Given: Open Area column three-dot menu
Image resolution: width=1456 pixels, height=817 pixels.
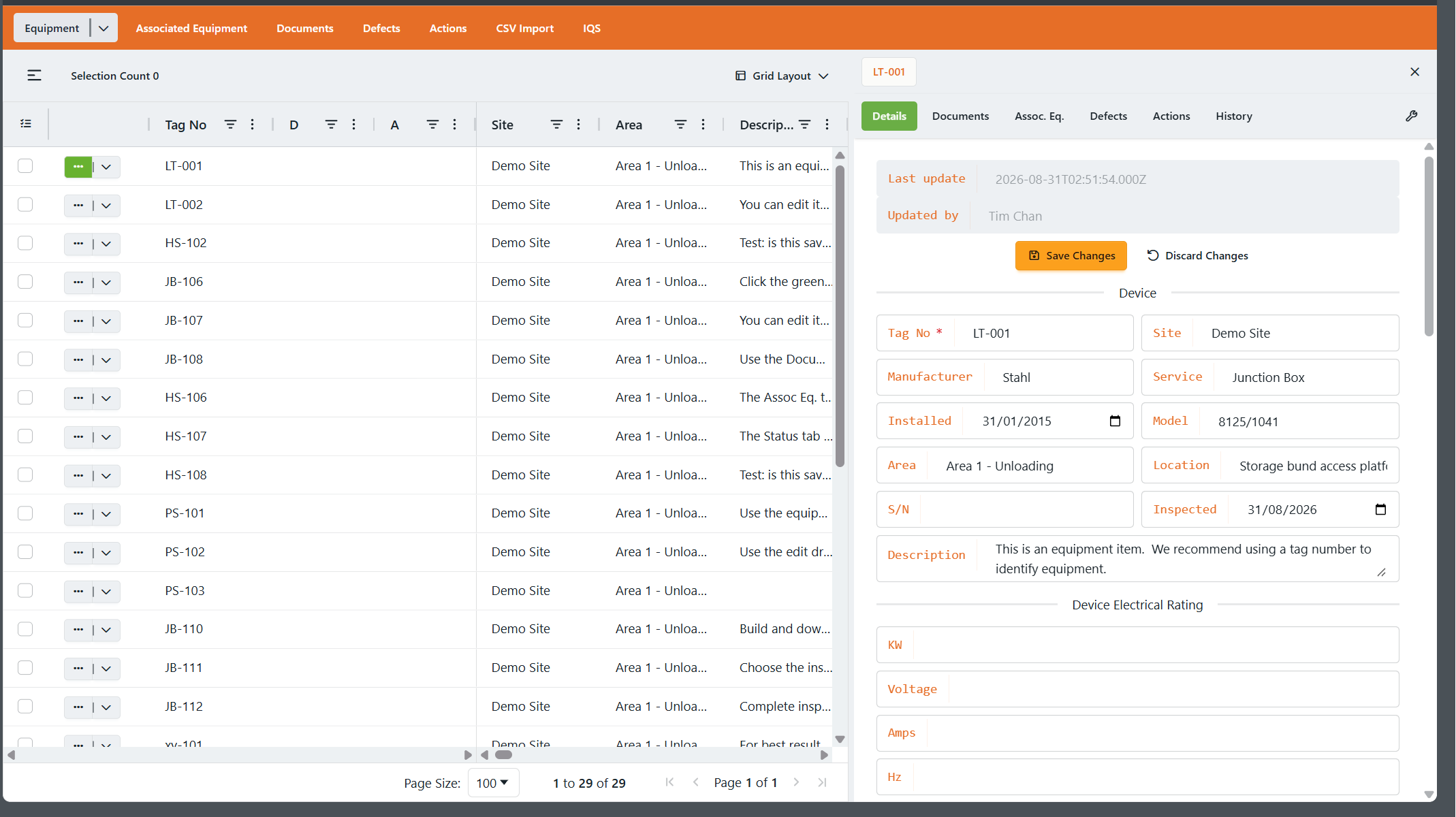Looking at the screenshot, I should tap(703, 125).
